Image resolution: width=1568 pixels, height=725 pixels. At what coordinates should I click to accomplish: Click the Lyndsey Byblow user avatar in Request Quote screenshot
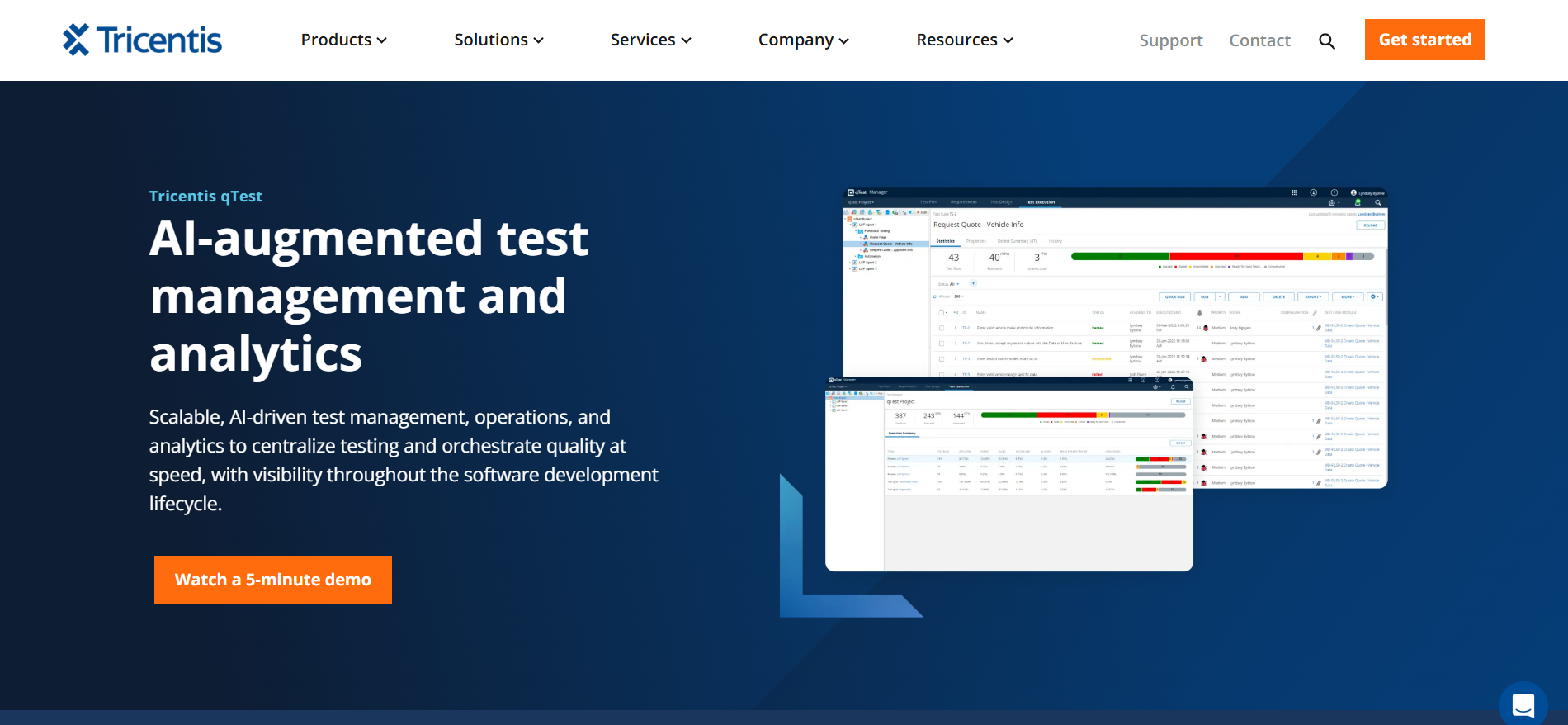1353,192
